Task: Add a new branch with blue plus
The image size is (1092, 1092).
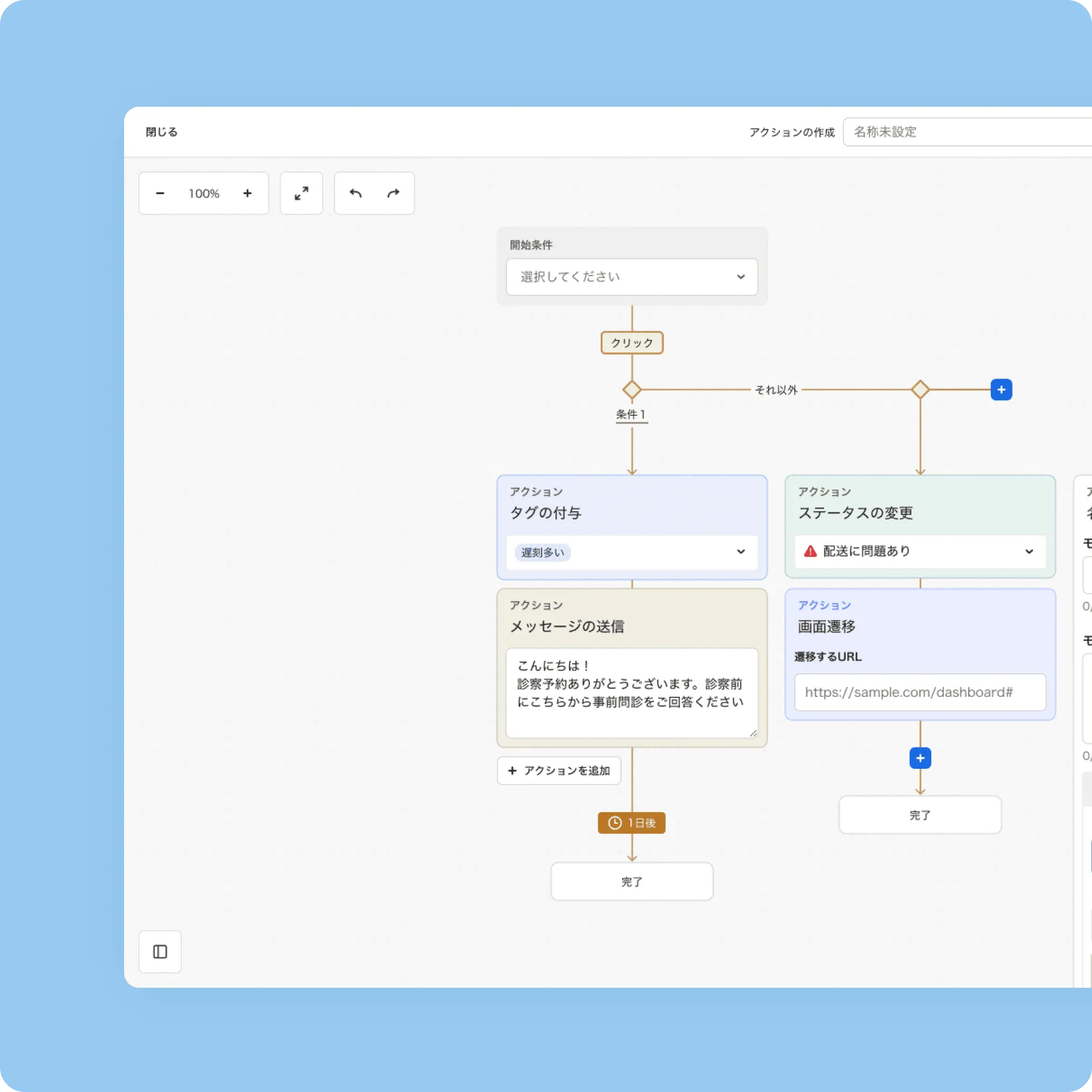Action: tap(1001, 390)
